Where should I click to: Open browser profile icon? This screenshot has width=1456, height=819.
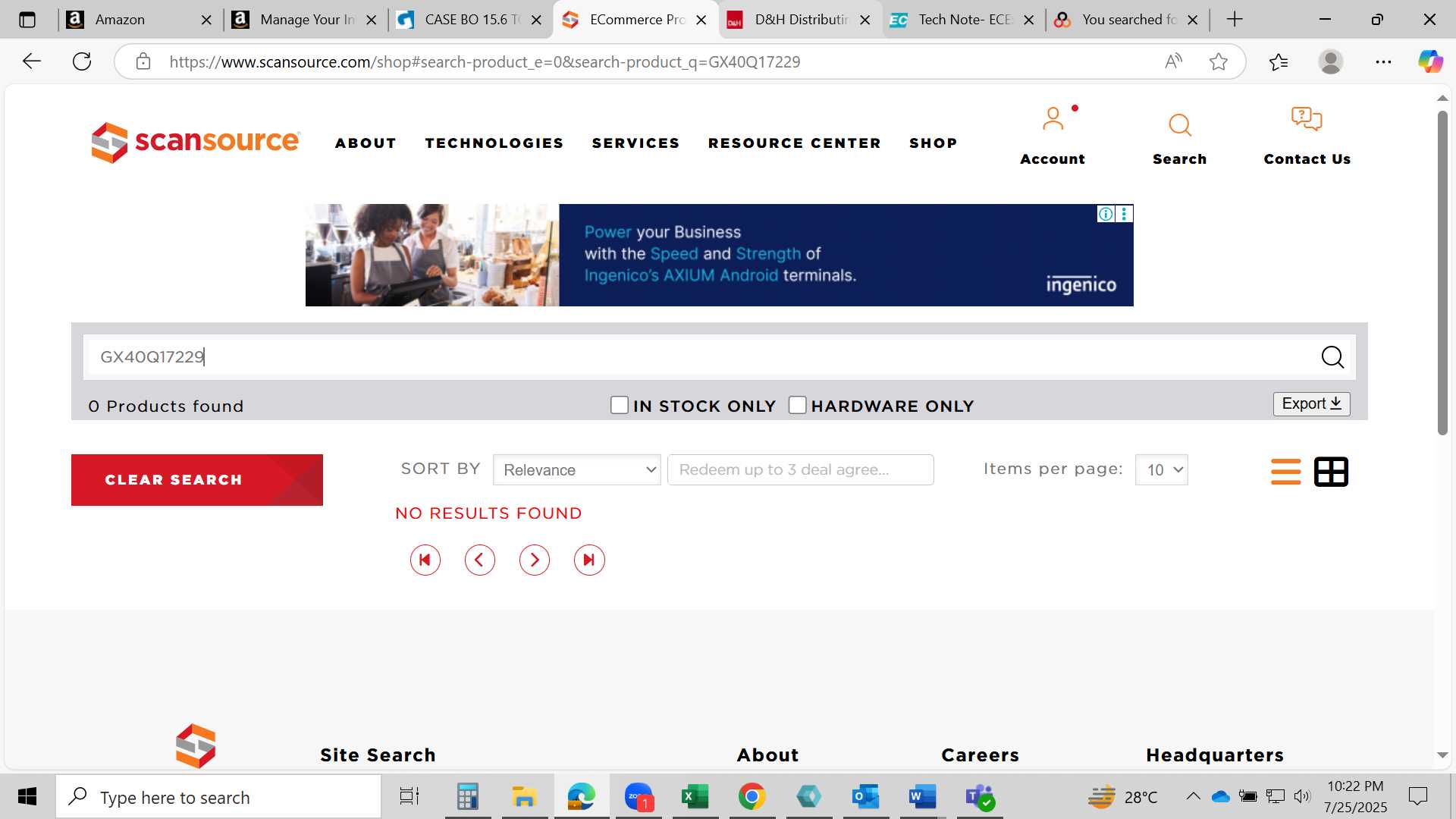click(1331, 61)
